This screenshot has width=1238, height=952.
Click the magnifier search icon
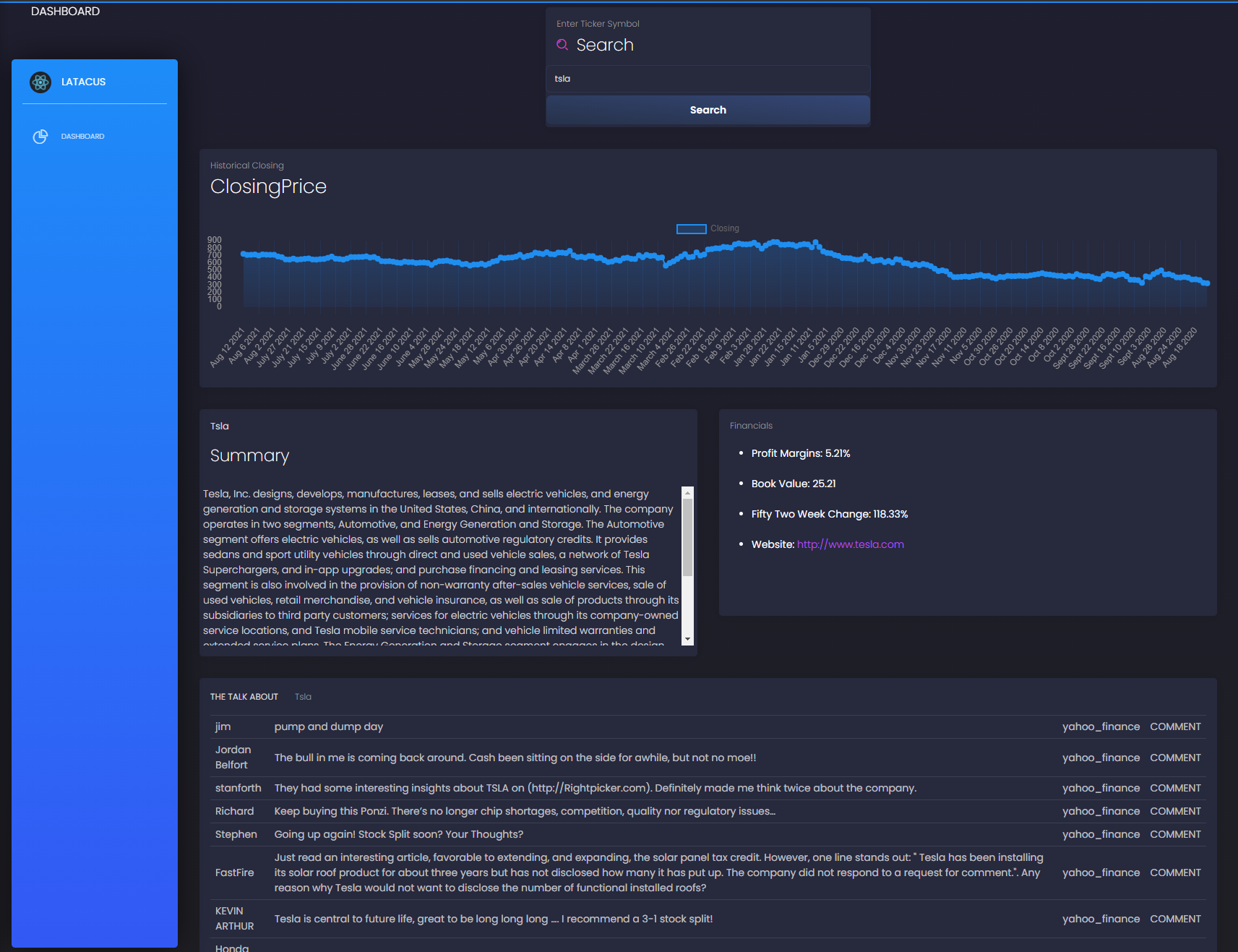pos(562,45)
